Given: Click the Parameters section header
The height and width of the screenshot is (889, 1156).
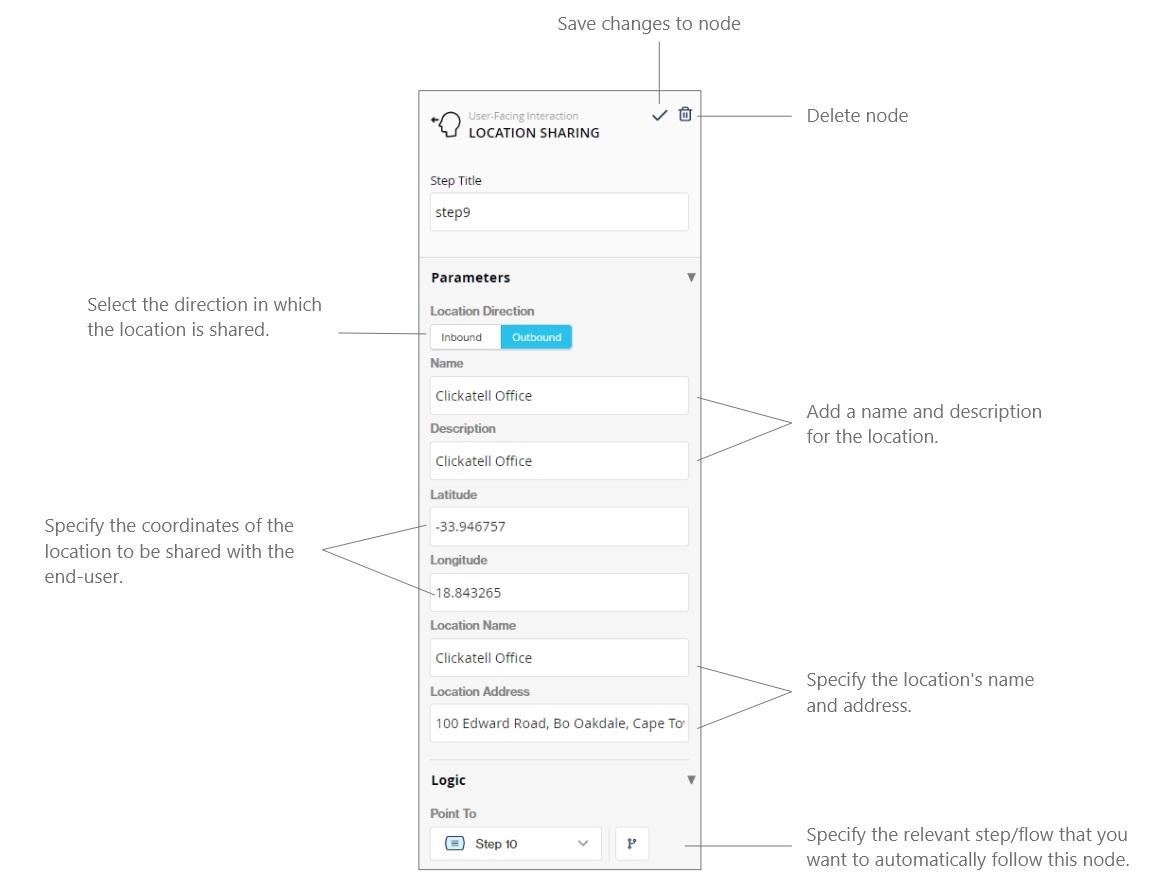Looking at the screenshot, I should pyautogui.click(x=471, y=278).
